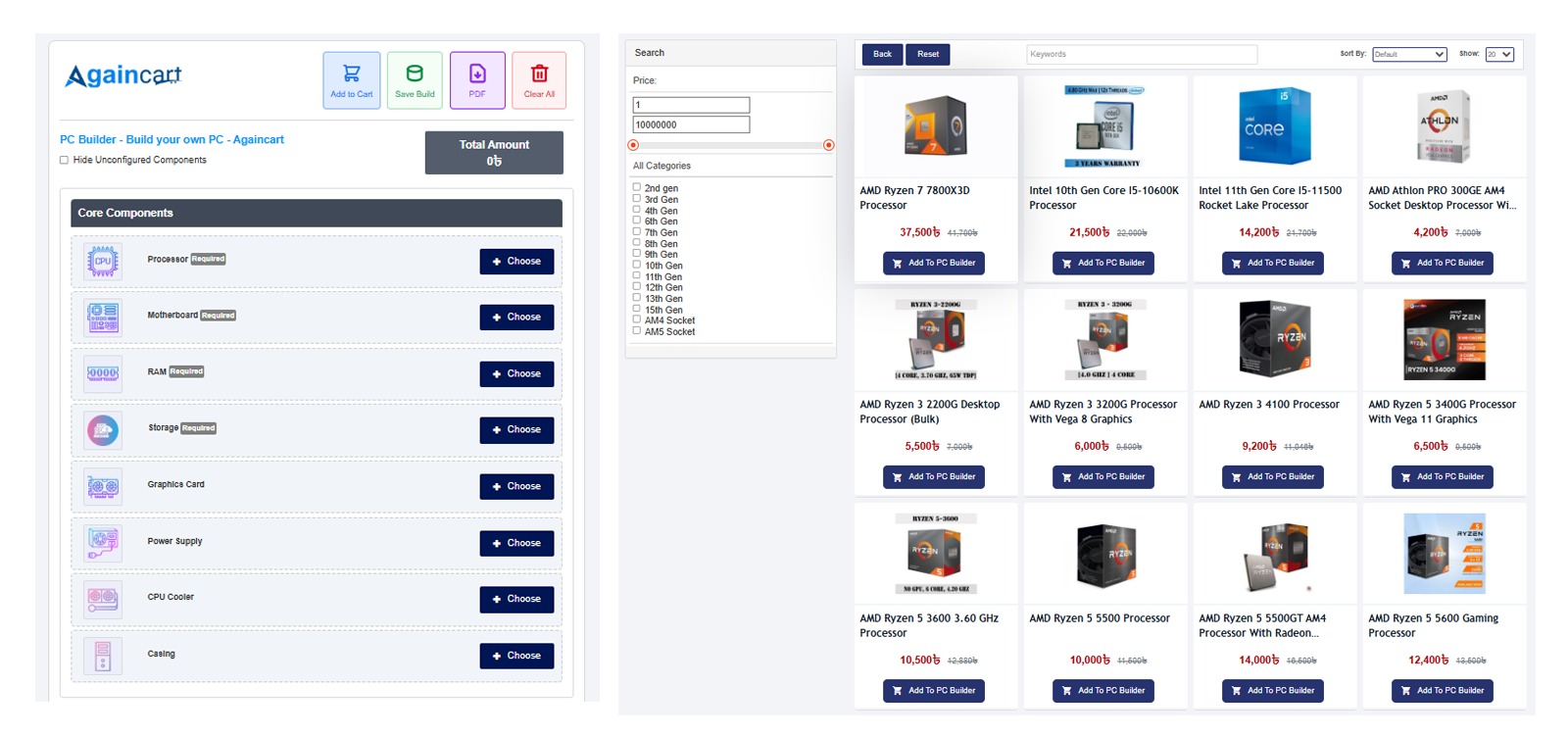Select the 12th Gen checkbox
Screen dimensions: 1568x735
pos(636,286)
